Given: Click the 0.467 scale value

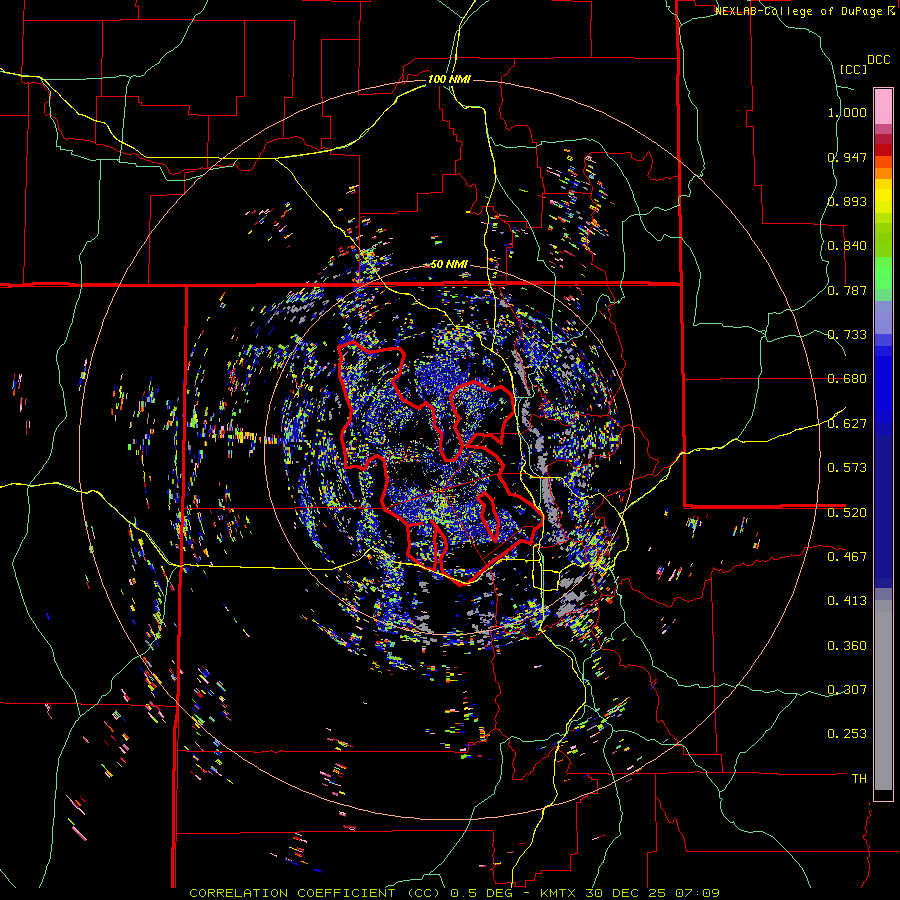Looking at the screenshot, I should pos(847,556).
